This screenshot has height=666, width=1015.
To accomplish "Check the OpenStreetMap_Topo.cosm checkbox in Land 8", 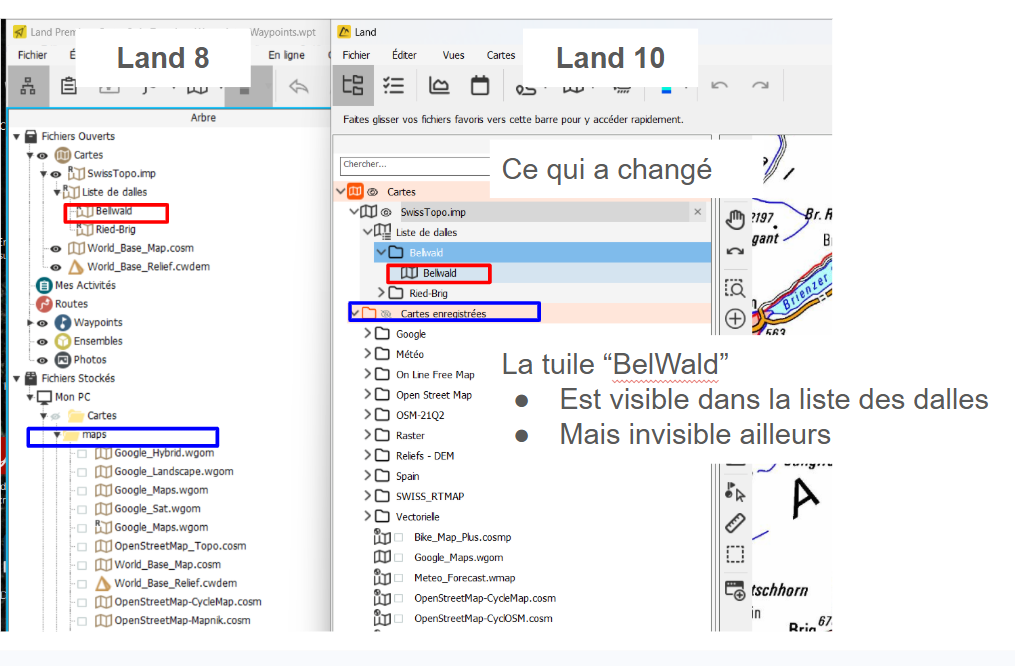I will [x=82, y=547].
